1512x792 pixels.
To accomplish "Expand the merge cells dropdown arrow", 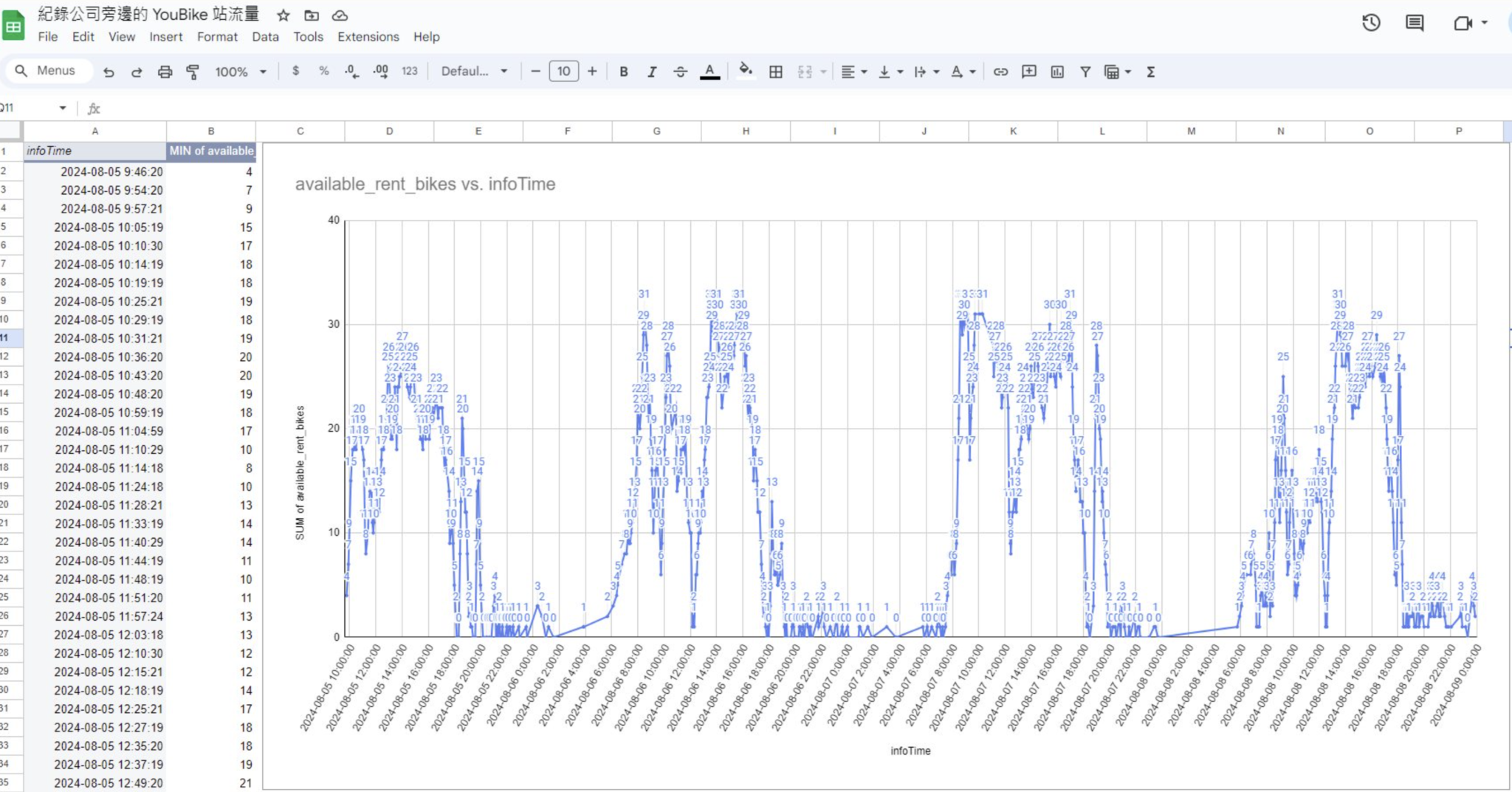I will pyautogui.click(x=823, y=72).
